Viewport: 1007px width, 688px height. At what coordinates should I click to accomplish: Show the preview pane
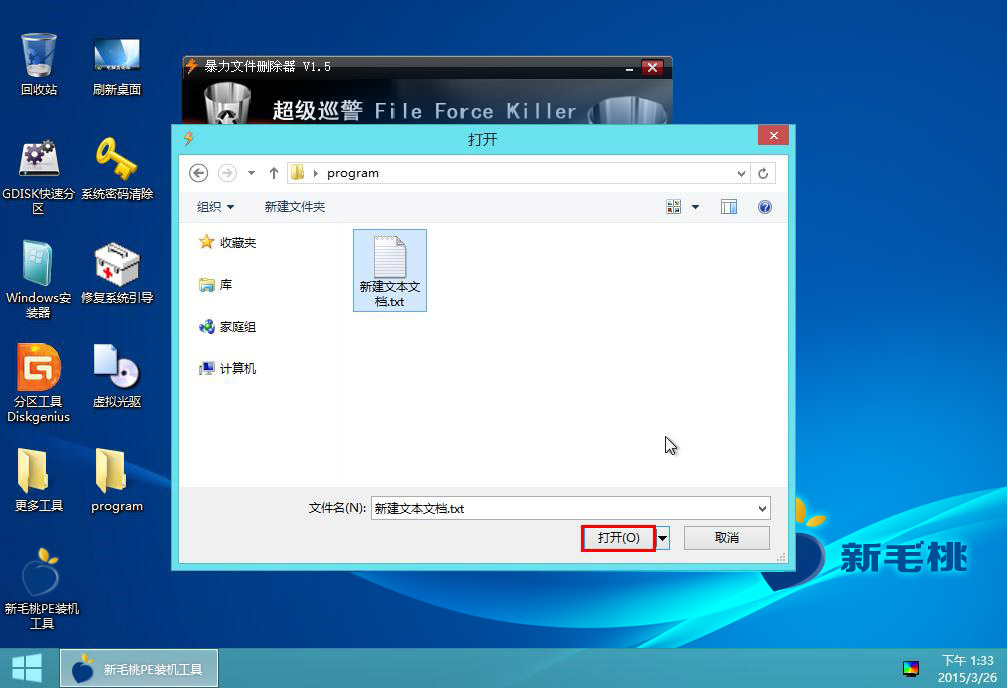[x=728, y=207]
